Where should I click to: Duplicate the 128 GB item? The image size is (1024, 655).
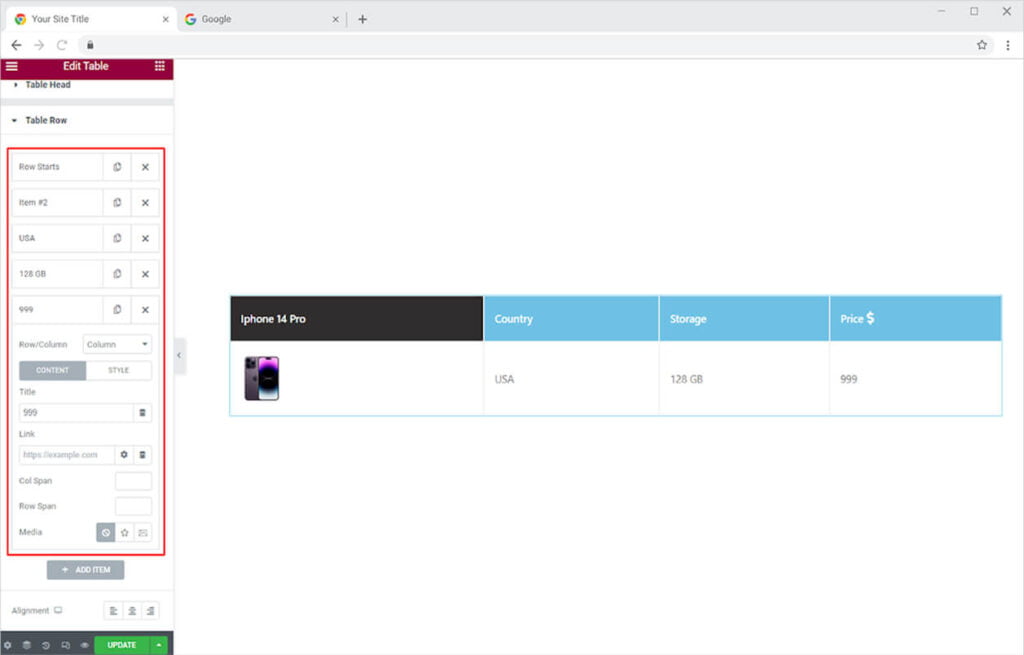117,274
